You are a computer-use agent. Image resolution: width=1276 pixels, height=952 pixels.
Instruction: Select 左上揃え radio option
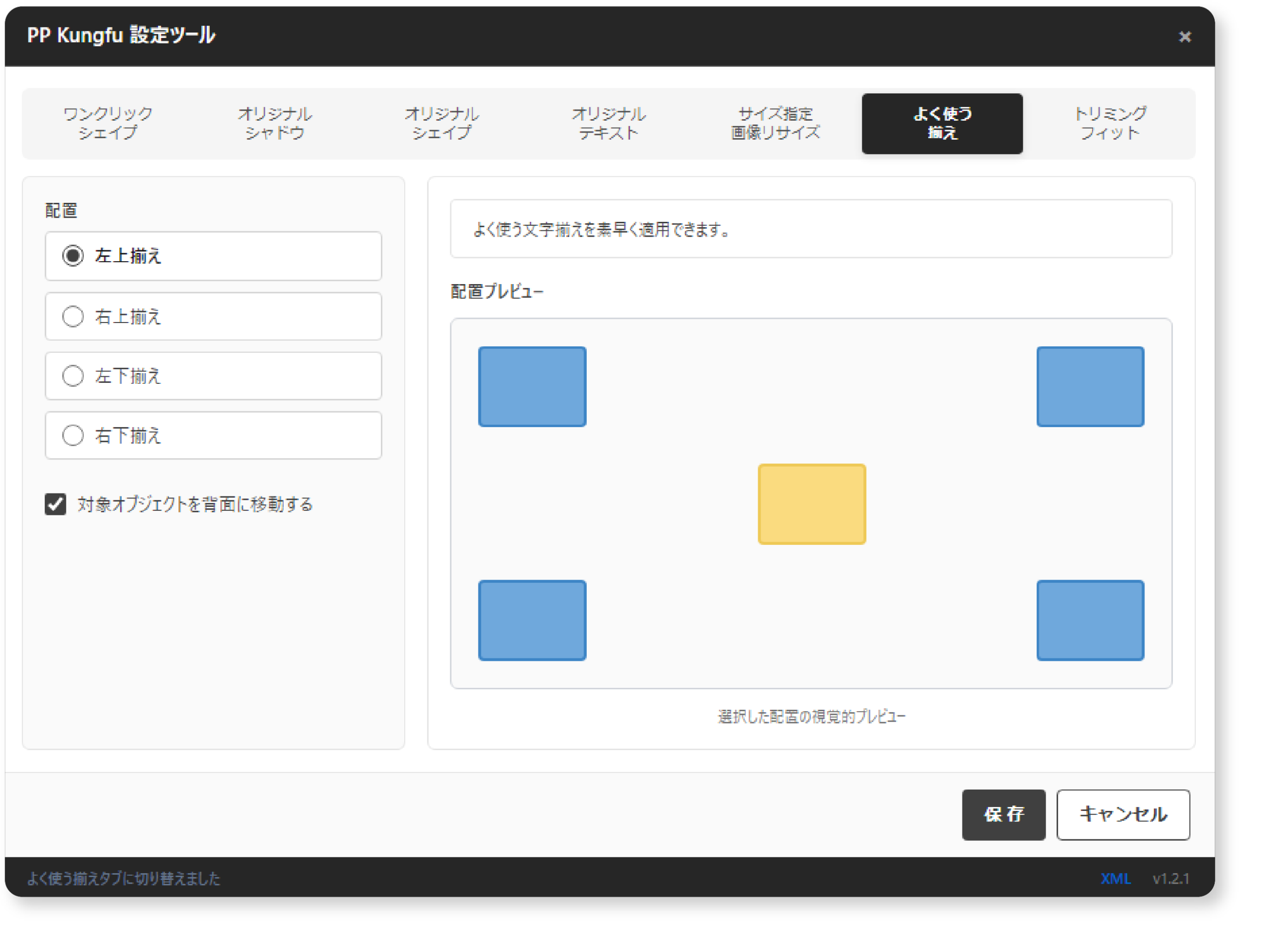coord(73,256)
